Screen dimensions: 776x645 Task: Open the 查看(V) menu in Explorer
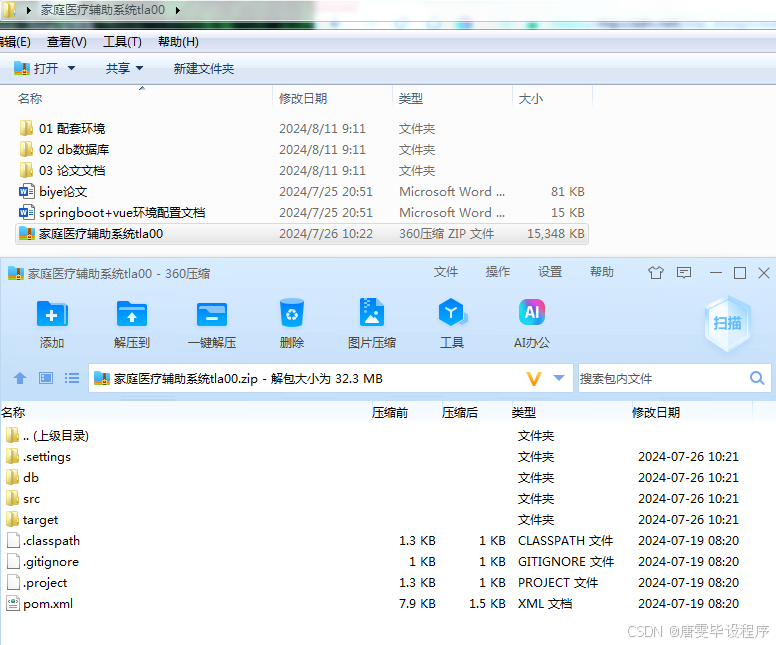click(66, 42)
